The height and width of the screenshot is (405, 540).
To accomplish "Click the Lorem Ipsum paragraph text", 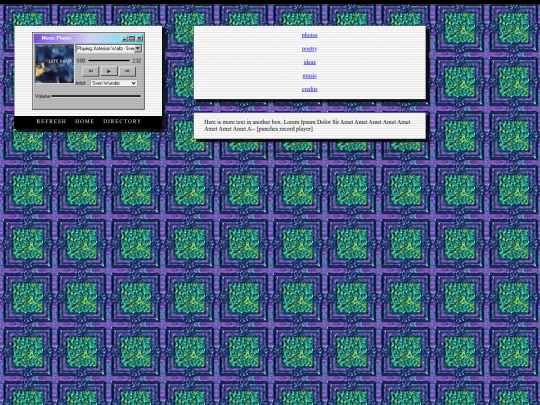I will coord(307,125).
